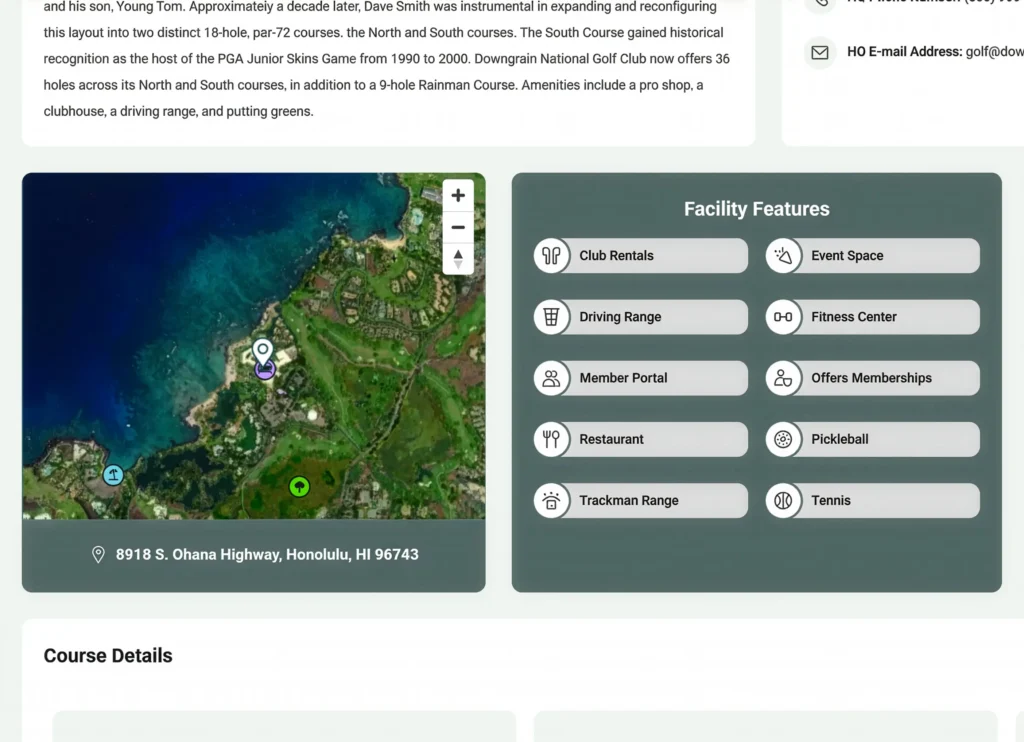Click the HQ e-mail envelope icon
The image size is (1024, 742).
[x=820, y=52]
